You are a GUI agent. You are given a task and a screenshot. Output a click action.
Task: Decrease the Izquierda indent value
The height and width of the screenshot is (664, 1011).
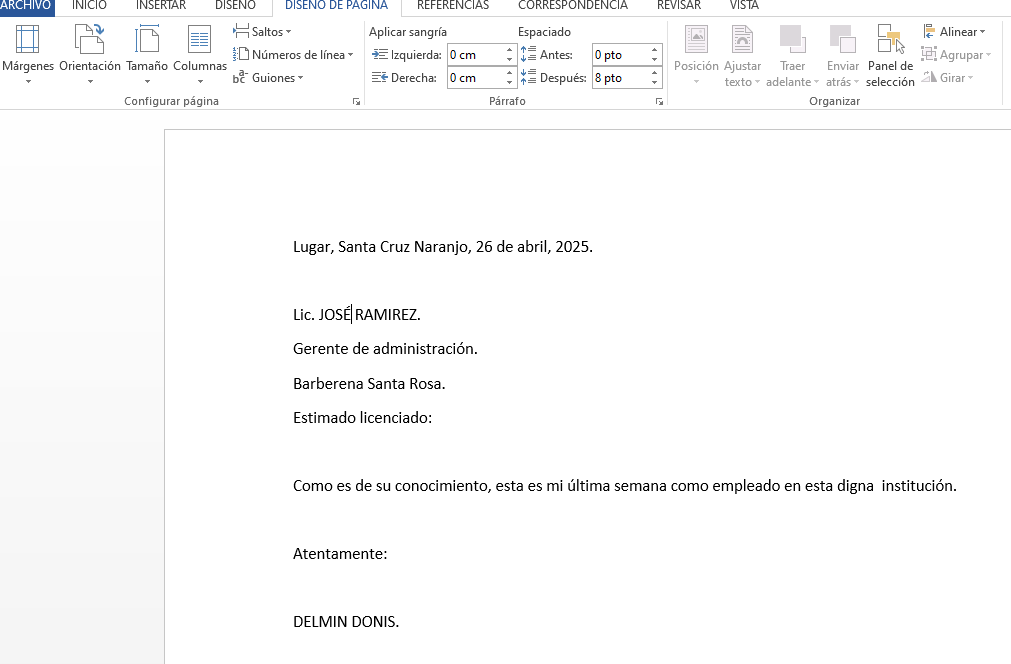click(509, 59)
